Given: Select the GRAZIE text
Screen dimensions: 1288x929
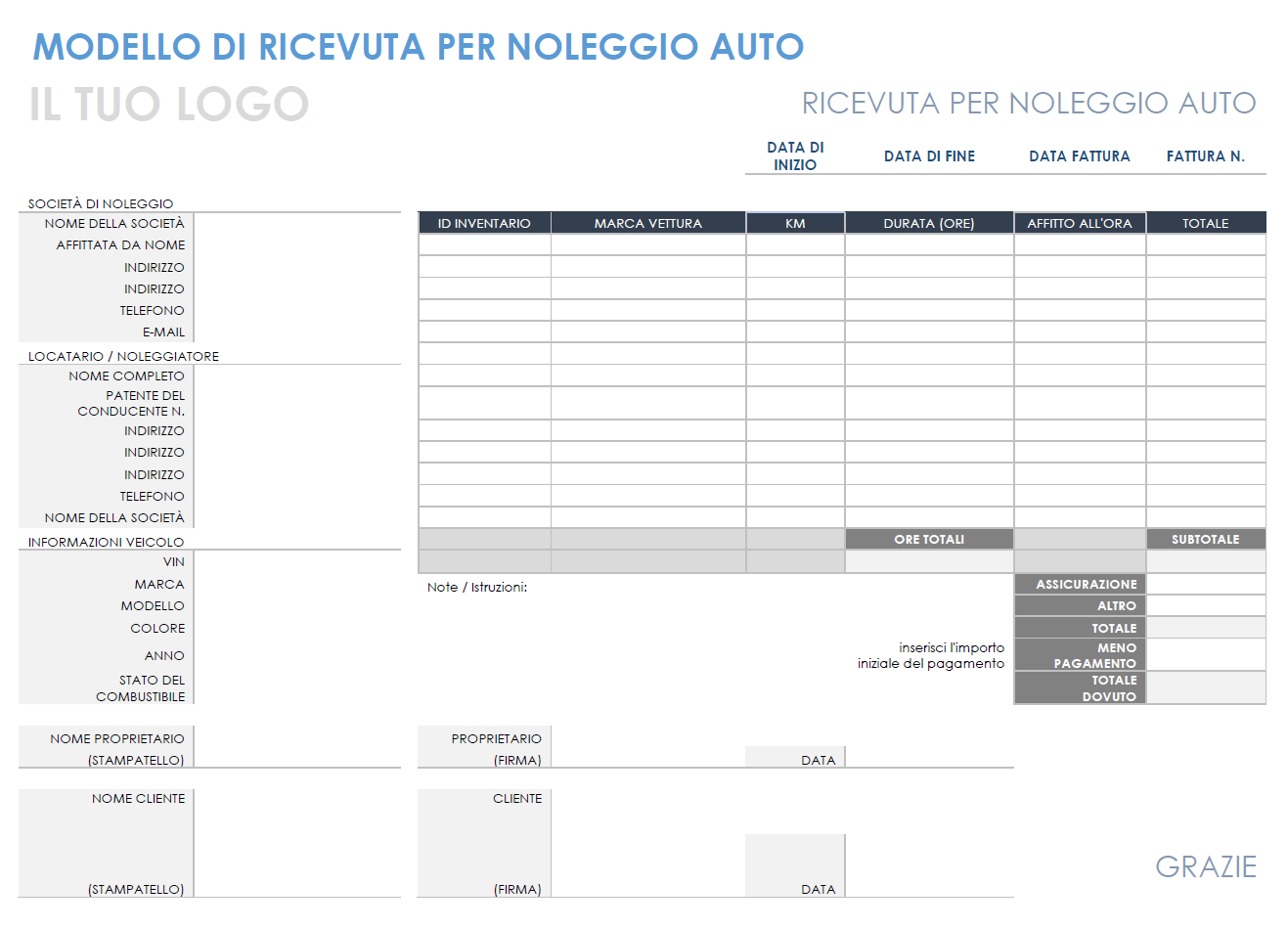Looking at the screenshot, I should click(x=1206, y=866).
